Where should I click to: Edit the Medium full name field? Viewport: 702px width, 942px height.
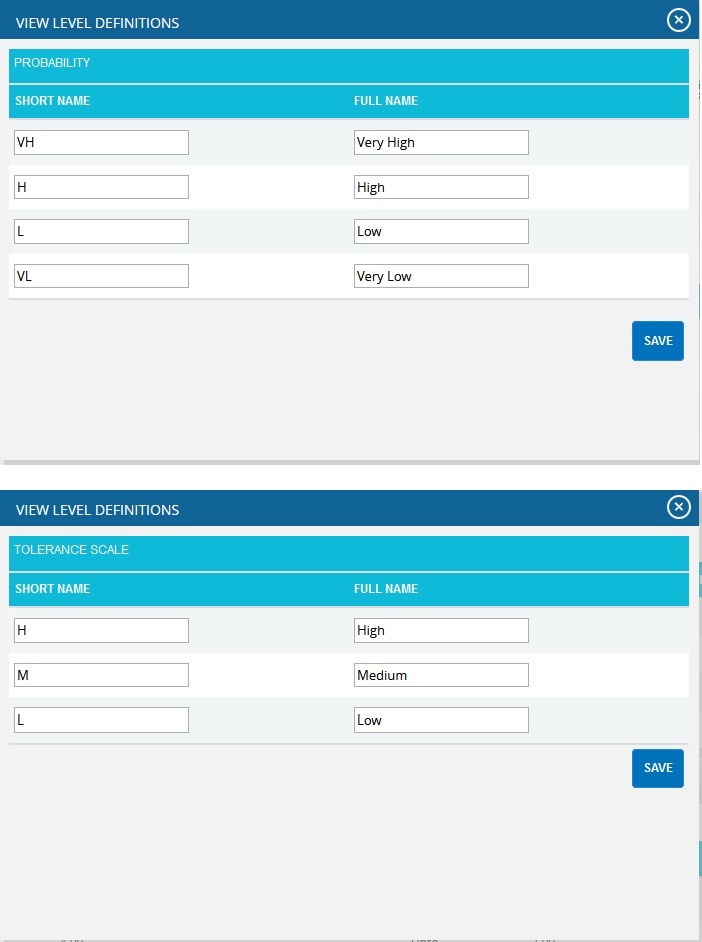point(441,675)
